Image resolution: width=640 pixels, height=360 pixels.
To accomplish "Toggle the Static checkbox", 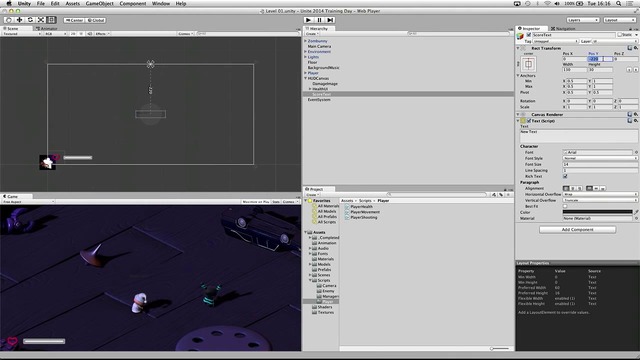I will [x=620, y=35].
